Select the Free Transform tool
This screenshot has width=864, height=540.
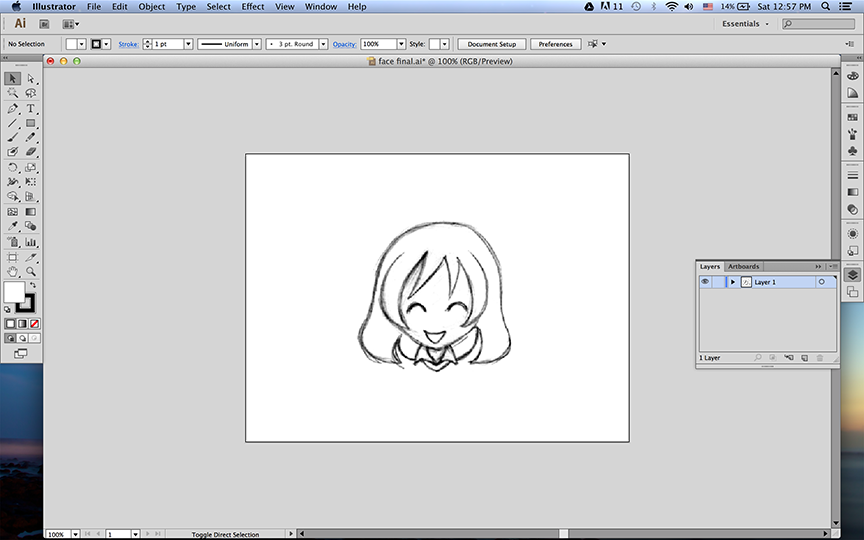(x=31, y=182)
